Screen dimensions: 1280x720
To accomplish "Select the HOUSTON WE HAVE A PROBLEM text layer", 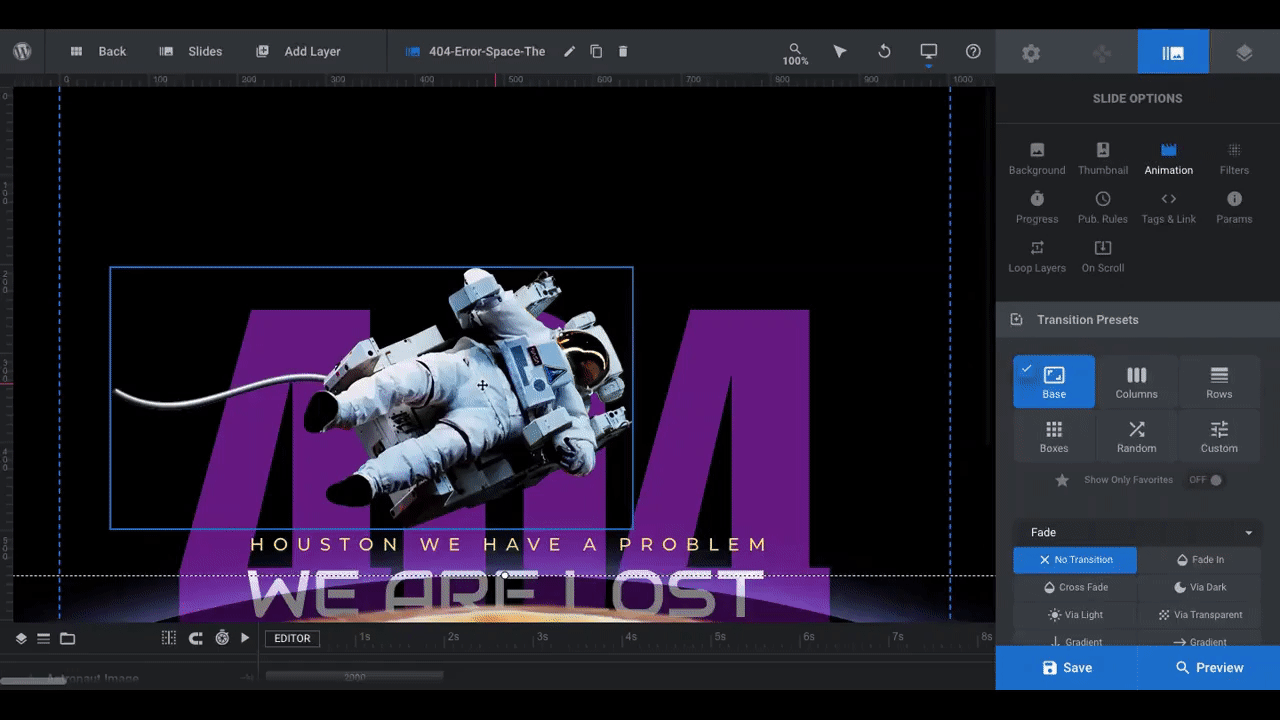I will (x=508, y=545).
